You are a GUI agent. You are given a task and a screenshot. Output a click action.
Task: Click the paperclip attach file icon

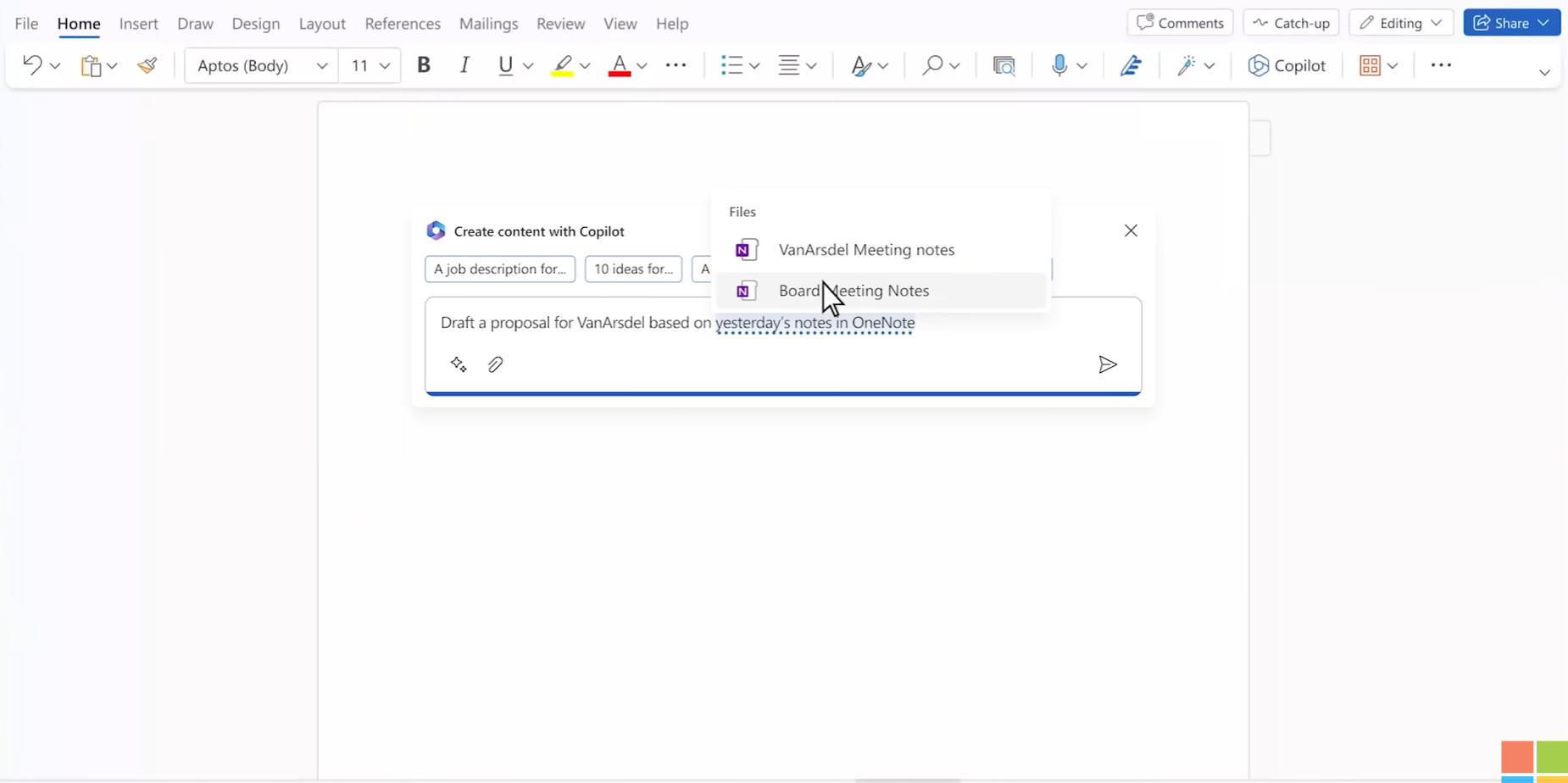(496, 364)
